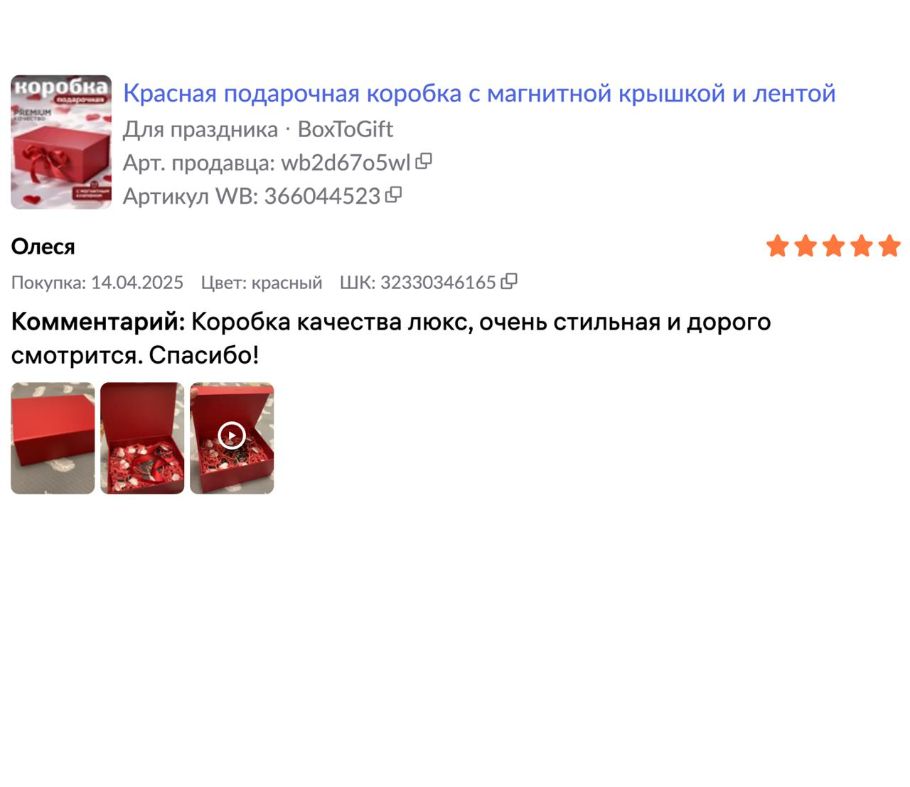The height and width of the screenshot is (787, 910).
Task: Open the red gift box product image
Action: (x=61, y=142)
